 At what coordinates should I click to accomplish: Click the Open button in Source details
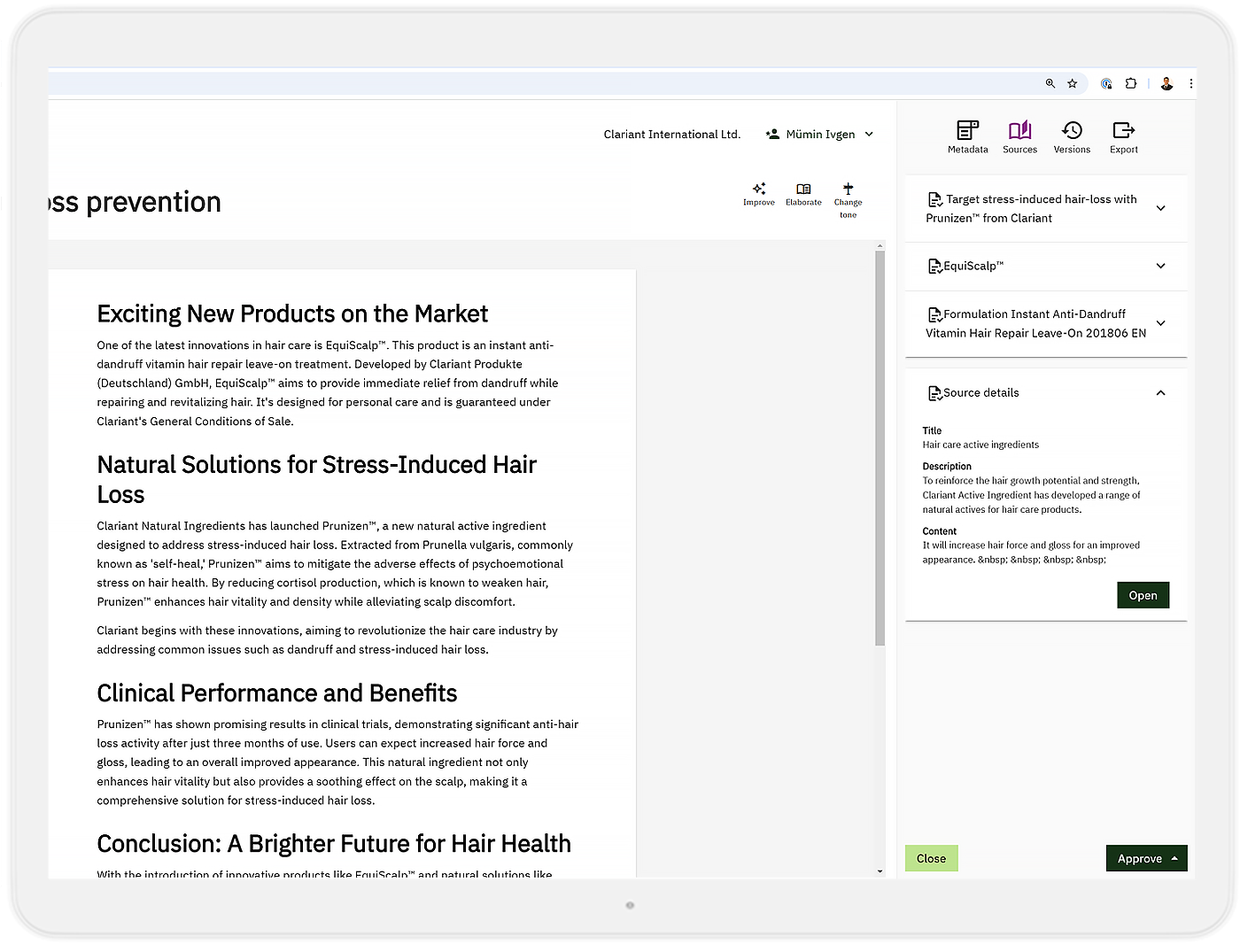pos(1143,595)
